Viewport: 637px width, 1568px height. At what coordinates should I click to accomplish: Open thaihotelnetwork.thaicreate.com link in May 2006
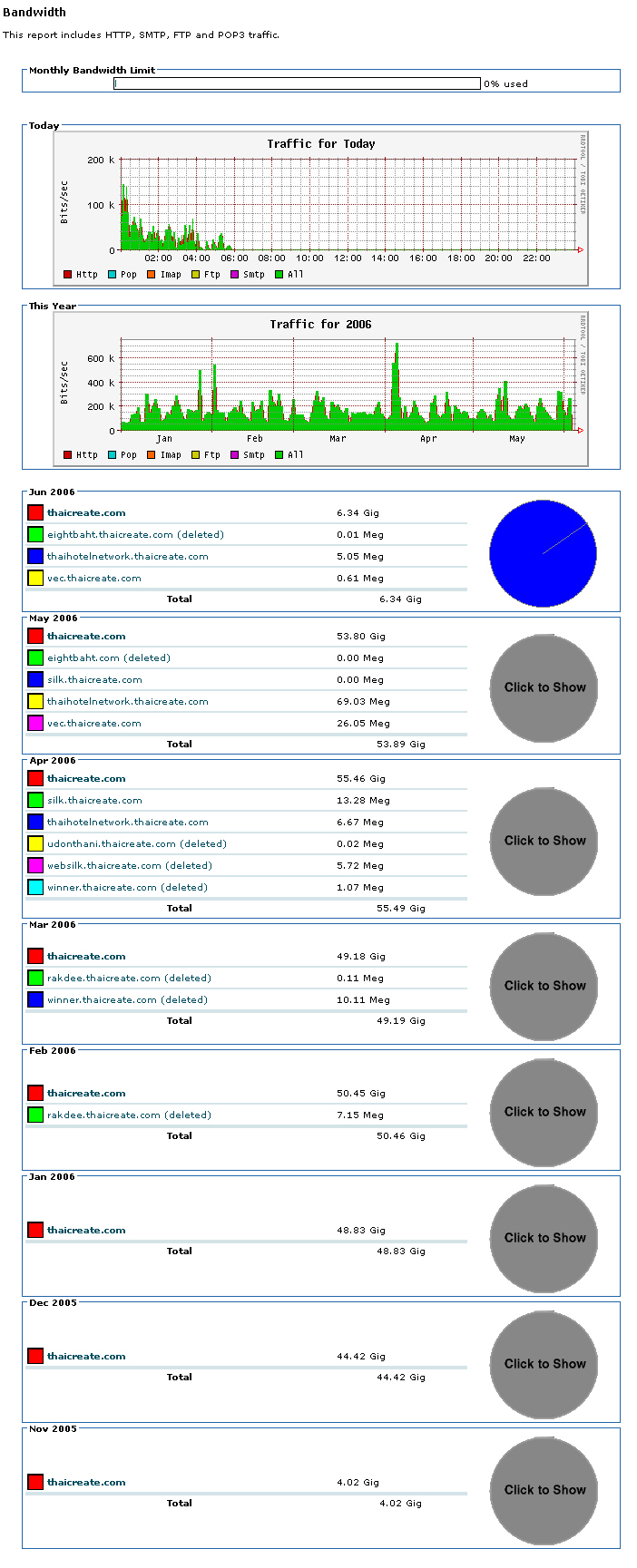[x=128, y=702]
